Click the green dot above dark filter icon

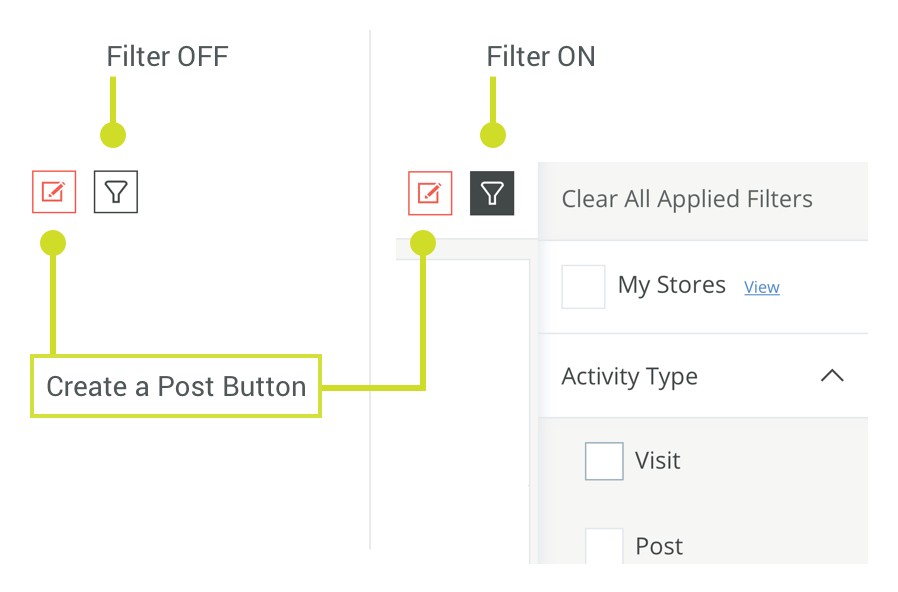point(493,135)
